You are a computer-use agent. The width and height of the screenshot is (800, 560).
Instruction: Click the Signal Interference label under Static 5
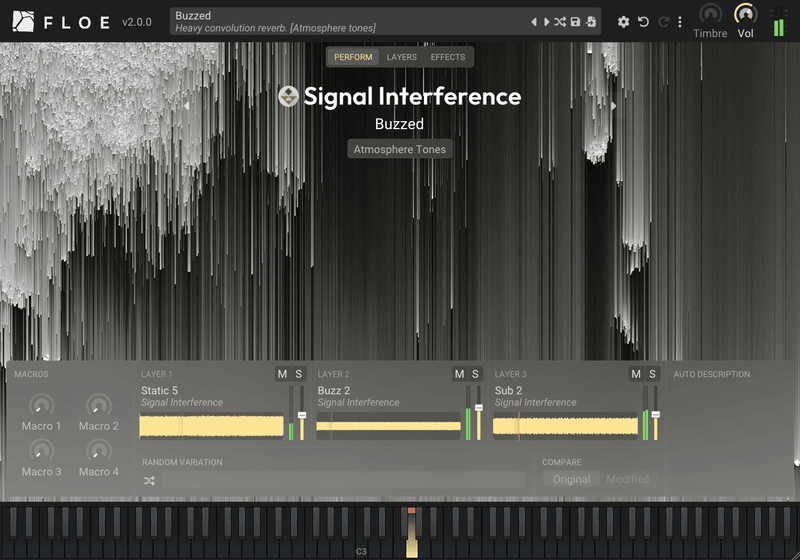(182, 402)
